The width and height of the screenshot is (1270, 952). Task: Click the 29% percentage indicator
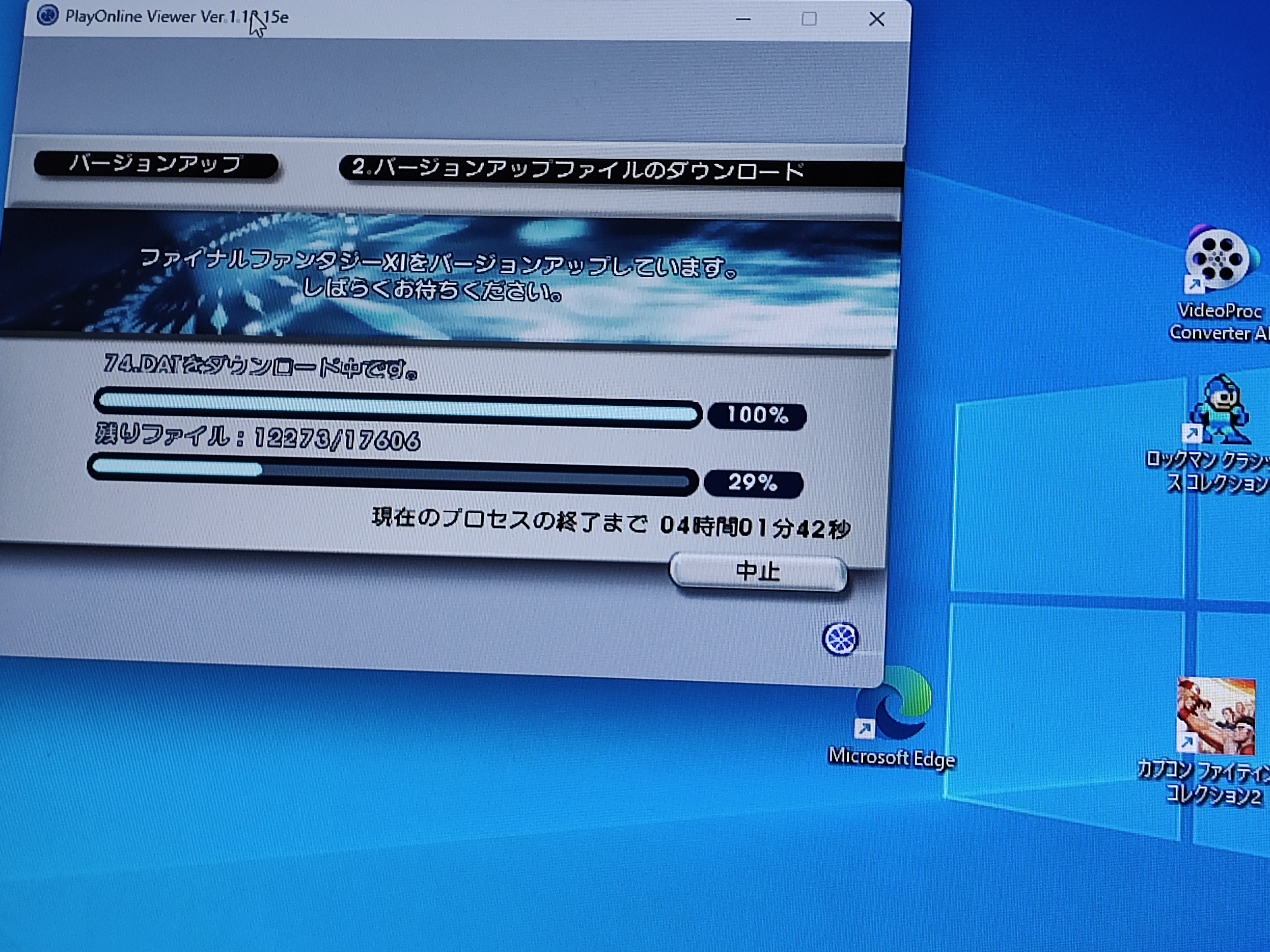coord(753,483)
